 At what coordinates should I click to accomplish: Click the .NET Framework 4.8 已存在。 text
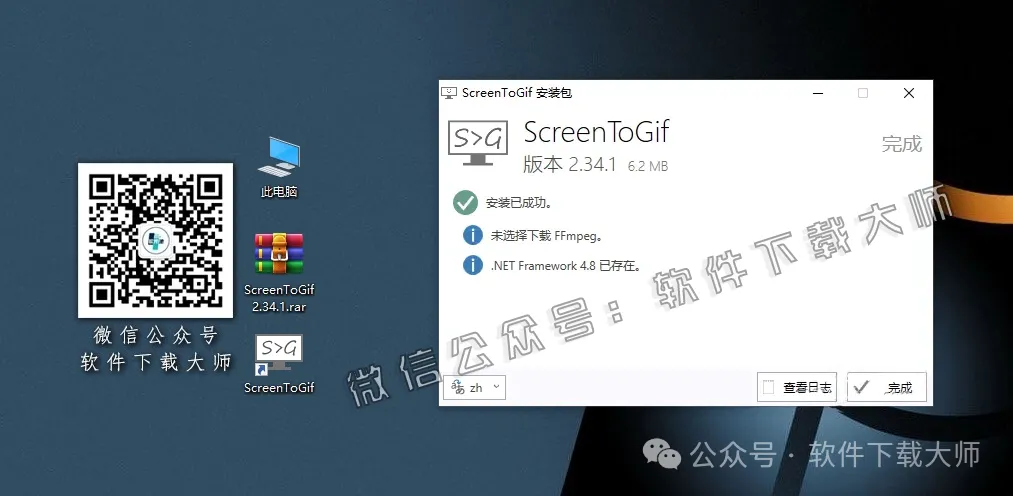point(565,265)
